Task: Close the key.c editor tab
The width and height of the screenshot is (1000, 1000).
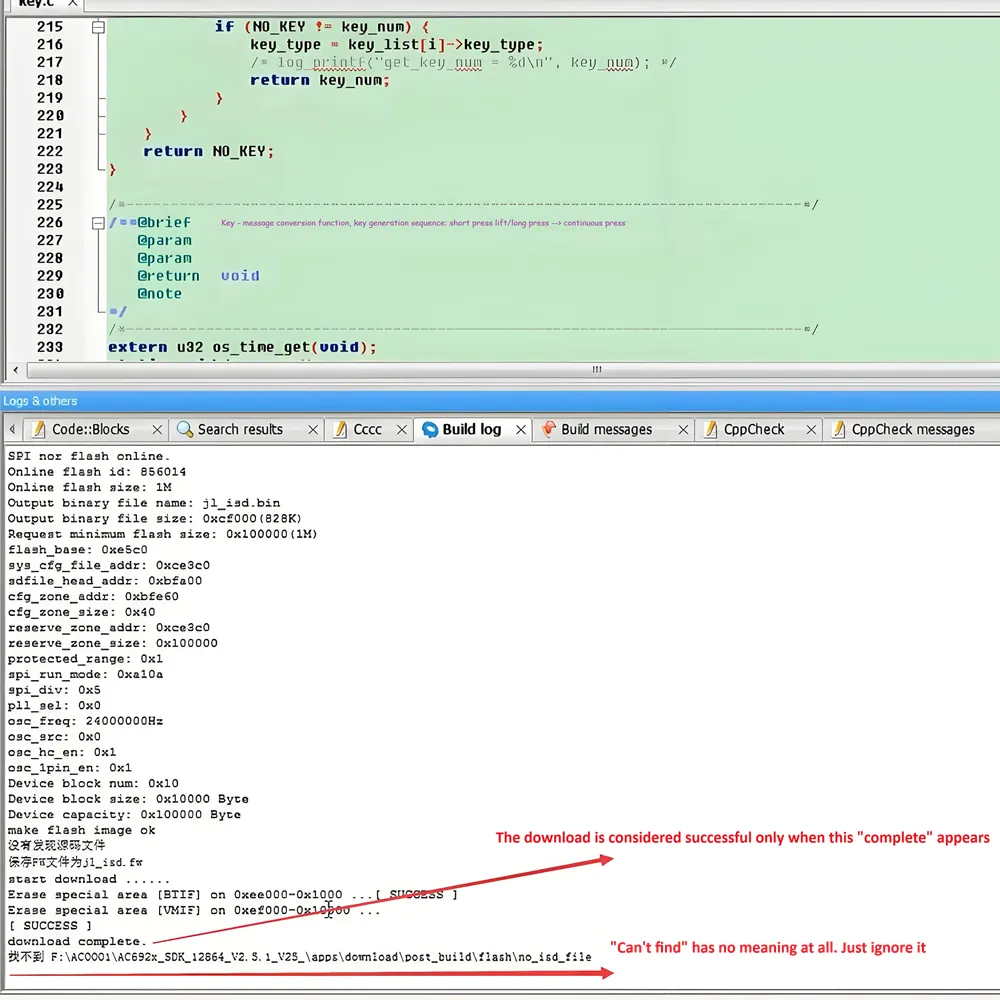Action: [x=73, y=3]
